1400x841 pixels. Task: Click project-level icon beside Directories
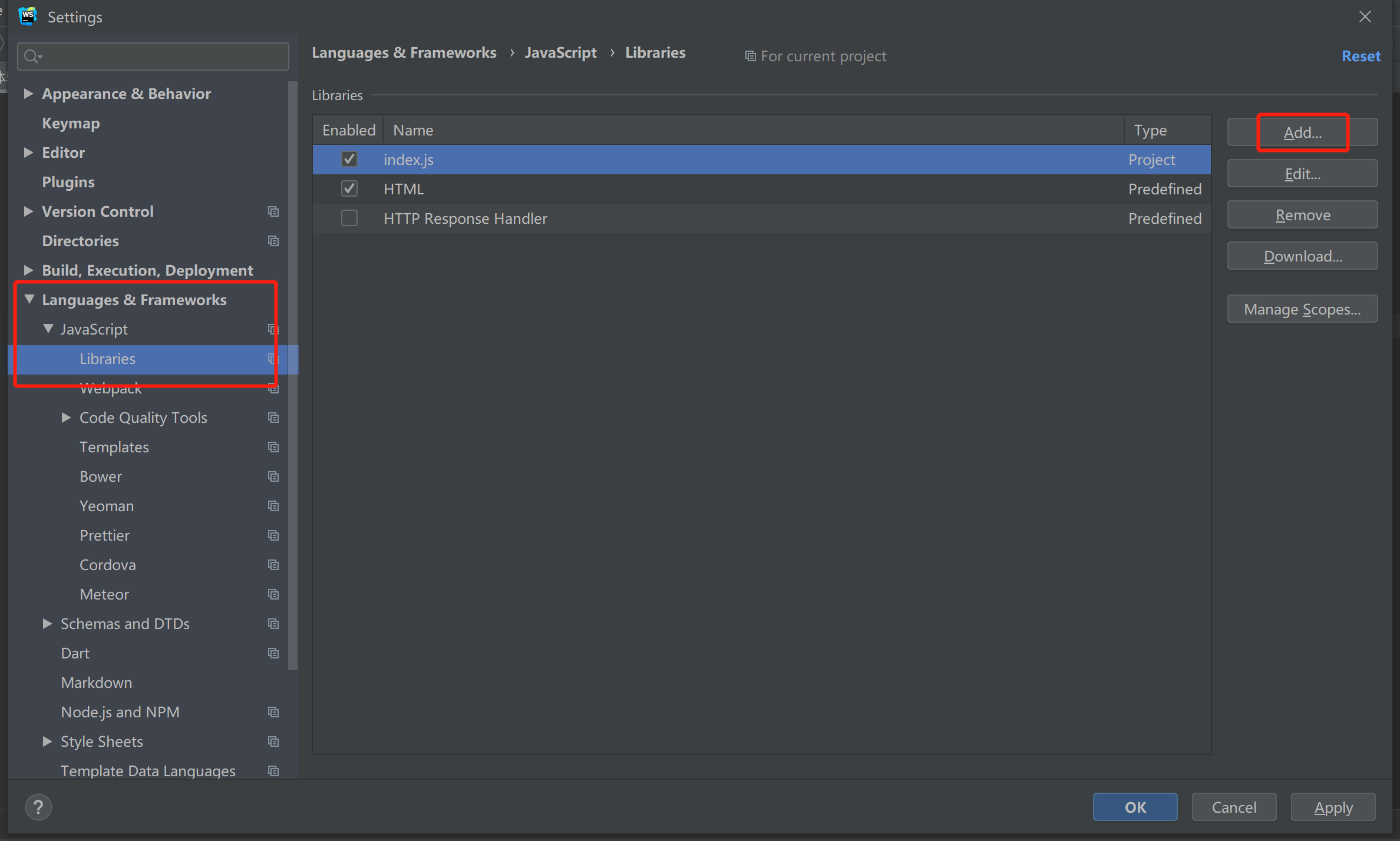(x=273, y=241)
